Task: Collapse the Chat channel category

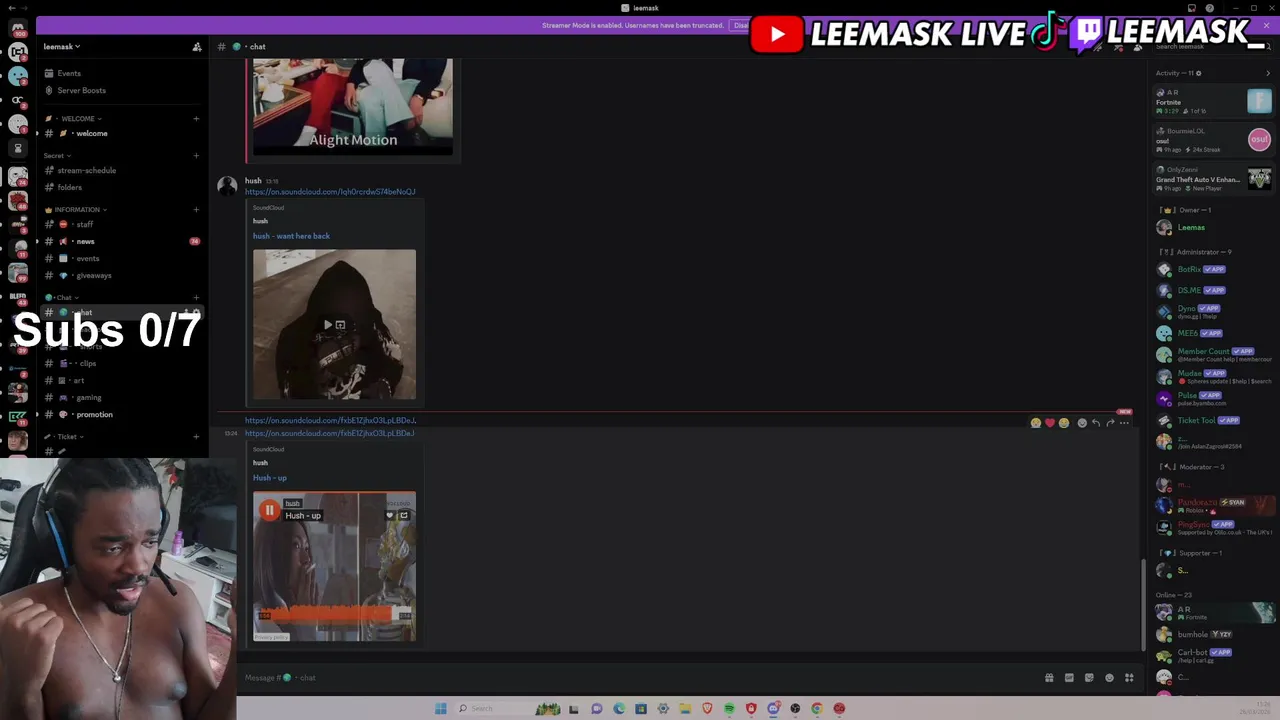Action: 62,298
